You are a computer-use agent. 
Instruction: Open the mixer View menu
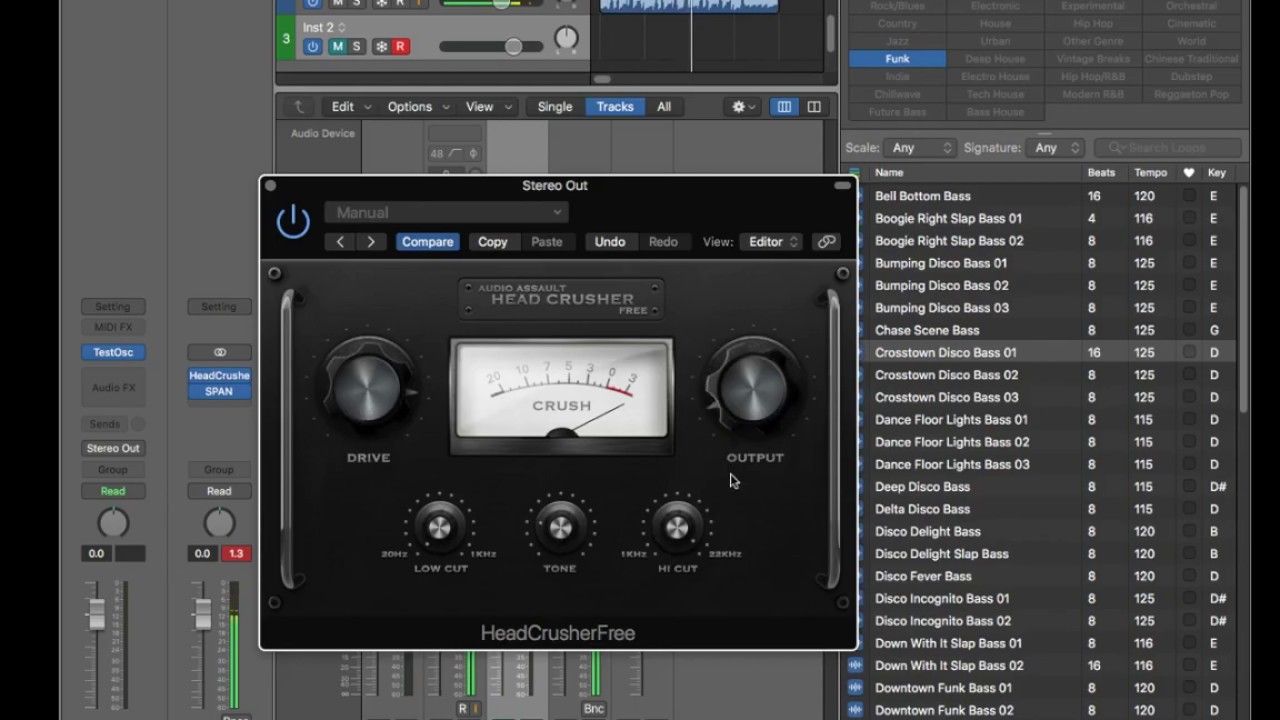pyautogui.click(x=488, y=107)
